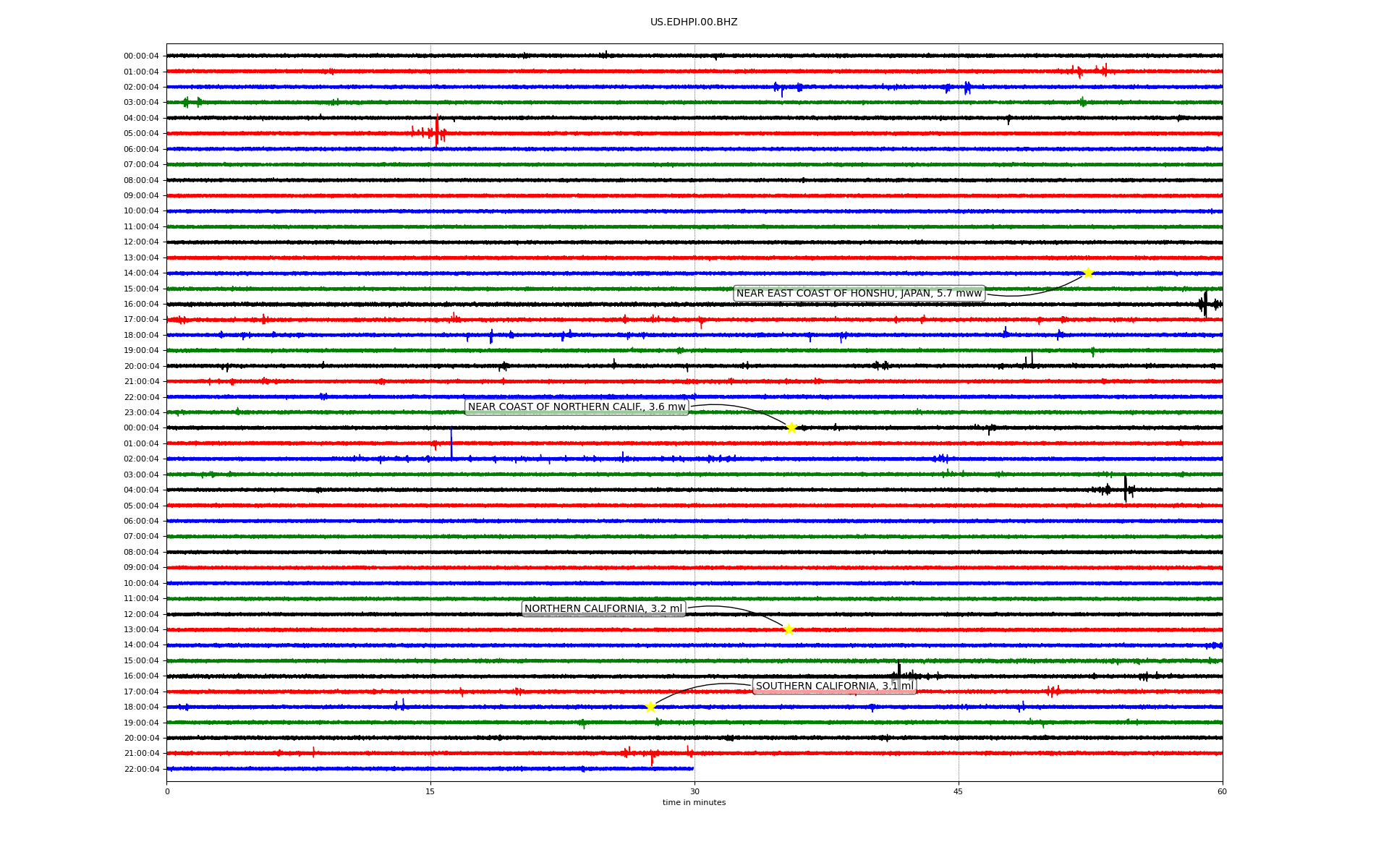Click the 'time in minutes' axis label

pos(694,802)
